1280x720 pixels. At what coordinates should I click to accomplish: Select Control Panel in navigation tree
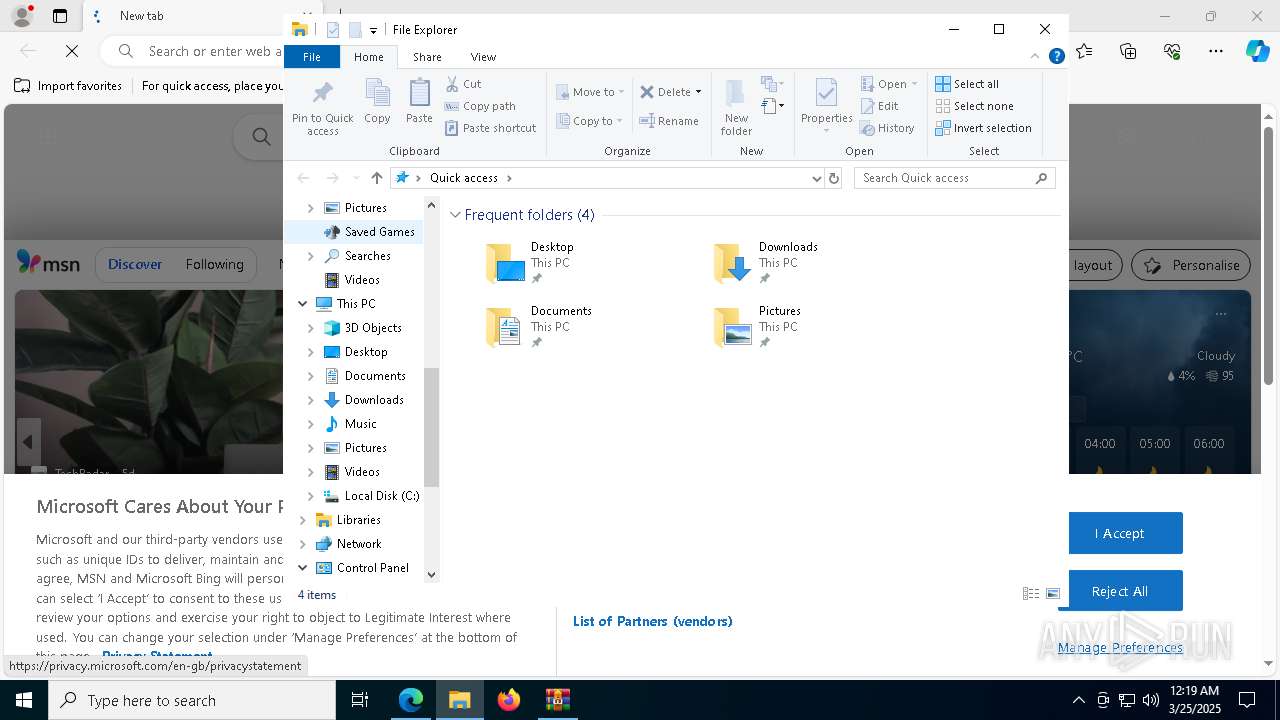[x=372, y=568]
